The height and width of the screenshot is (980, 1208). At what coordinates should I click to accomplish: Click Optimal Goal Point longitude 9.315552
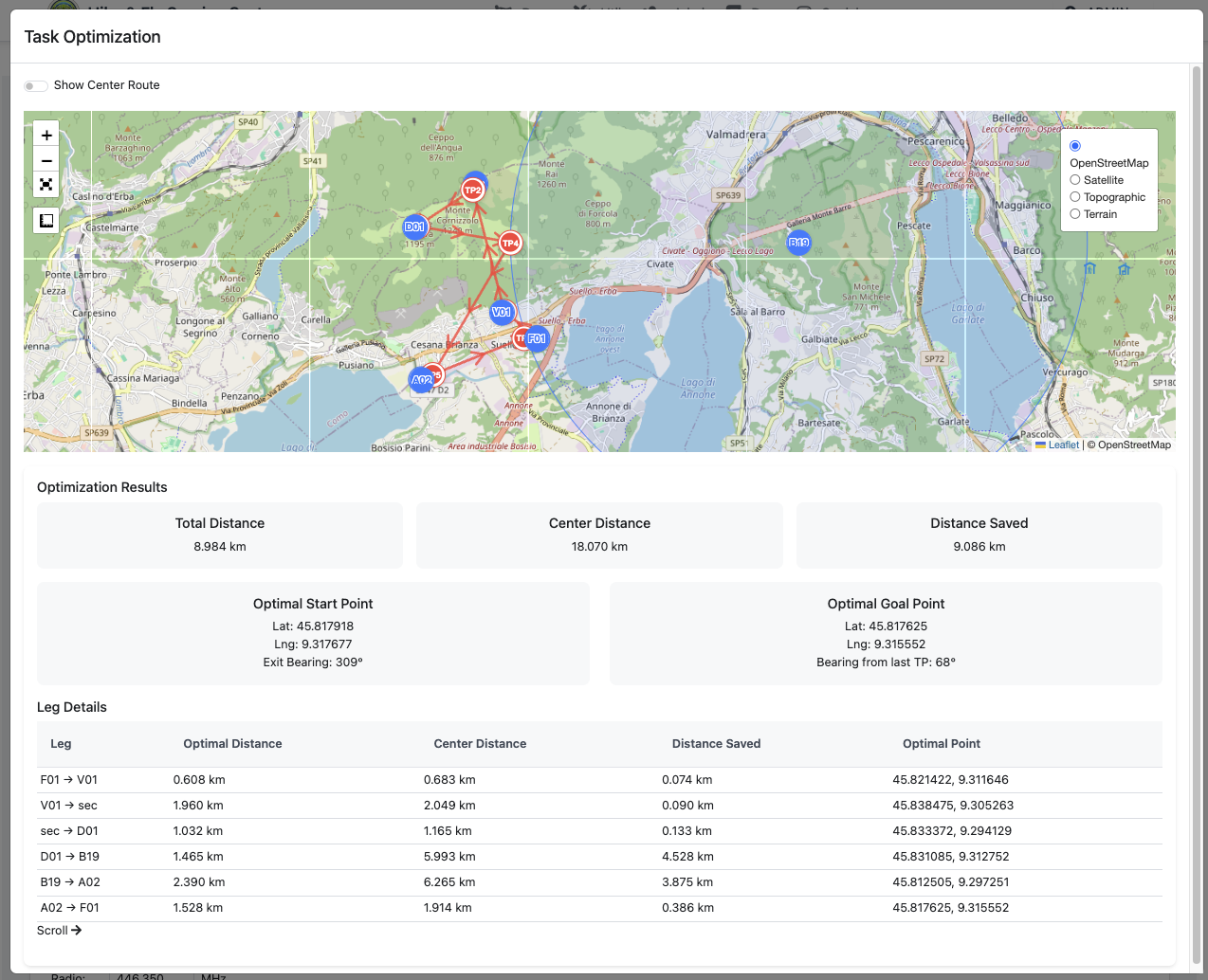click(886, 644)
